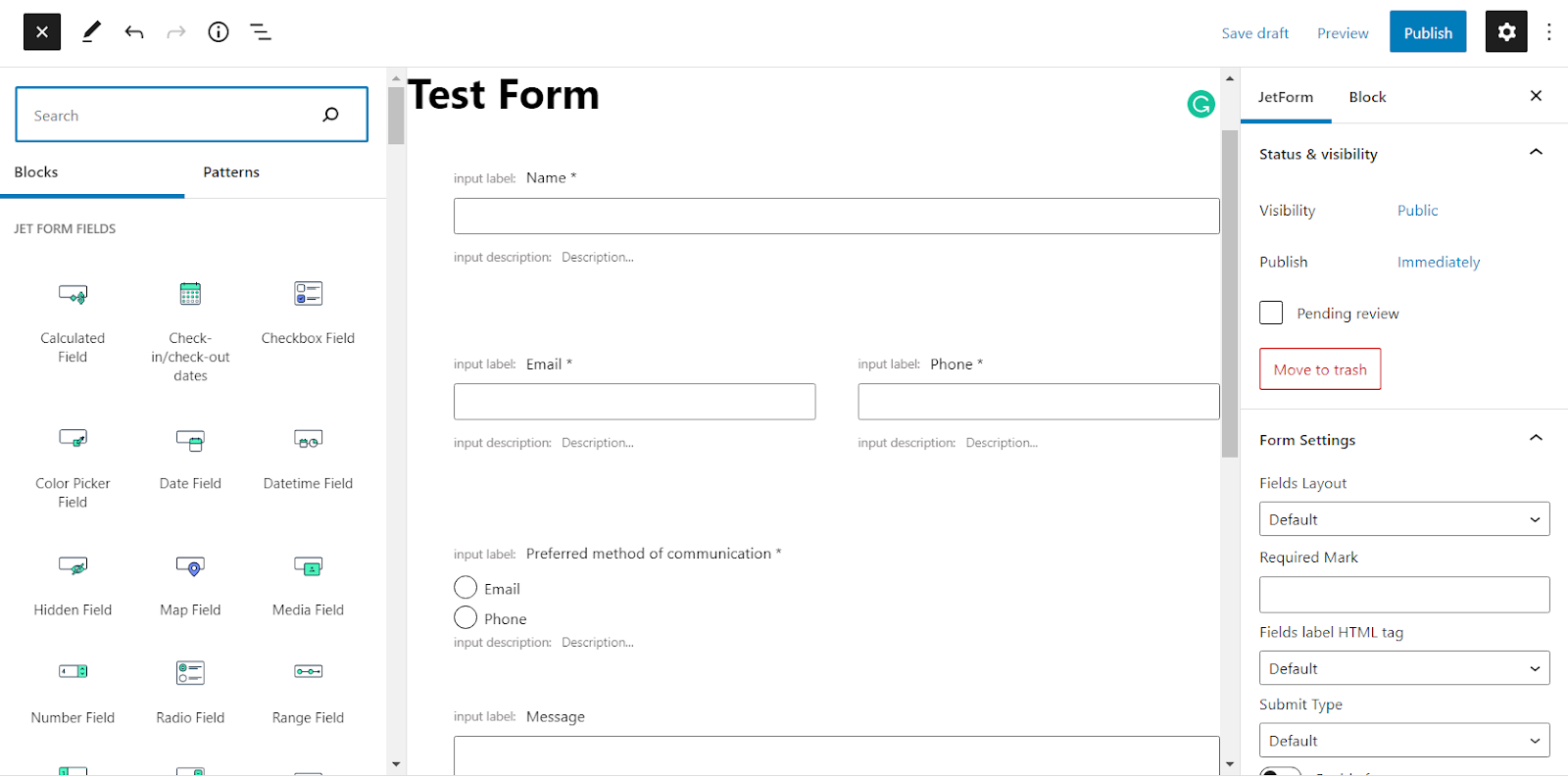This screenshot has width=1568, height=777.
Task: Collapse the Status & visibility section
Action: click(1536, 153)
